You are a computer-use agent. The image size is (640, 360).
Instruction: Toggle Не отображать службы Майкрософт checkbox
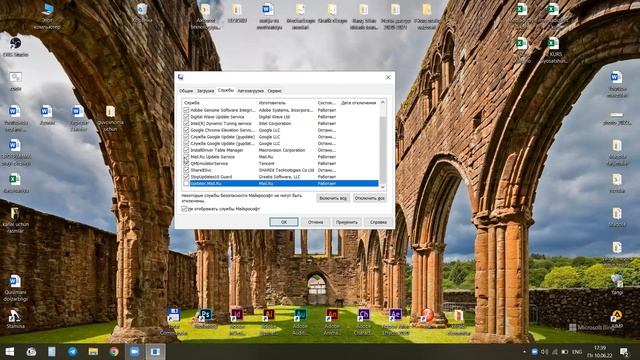click(x=184, y=209)
